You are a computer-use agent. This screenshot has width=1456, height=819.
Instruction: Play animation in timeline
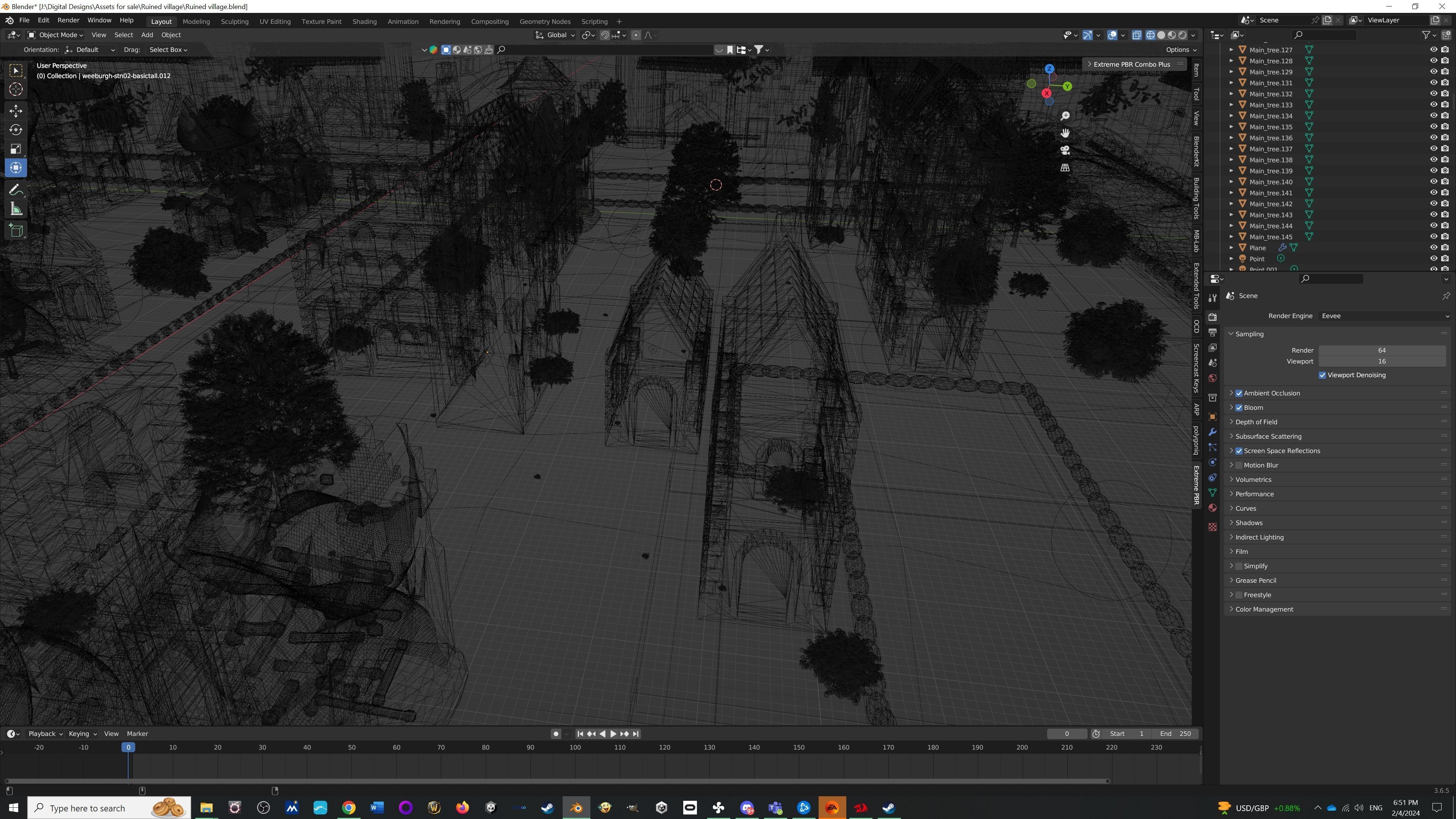(613, 734)
